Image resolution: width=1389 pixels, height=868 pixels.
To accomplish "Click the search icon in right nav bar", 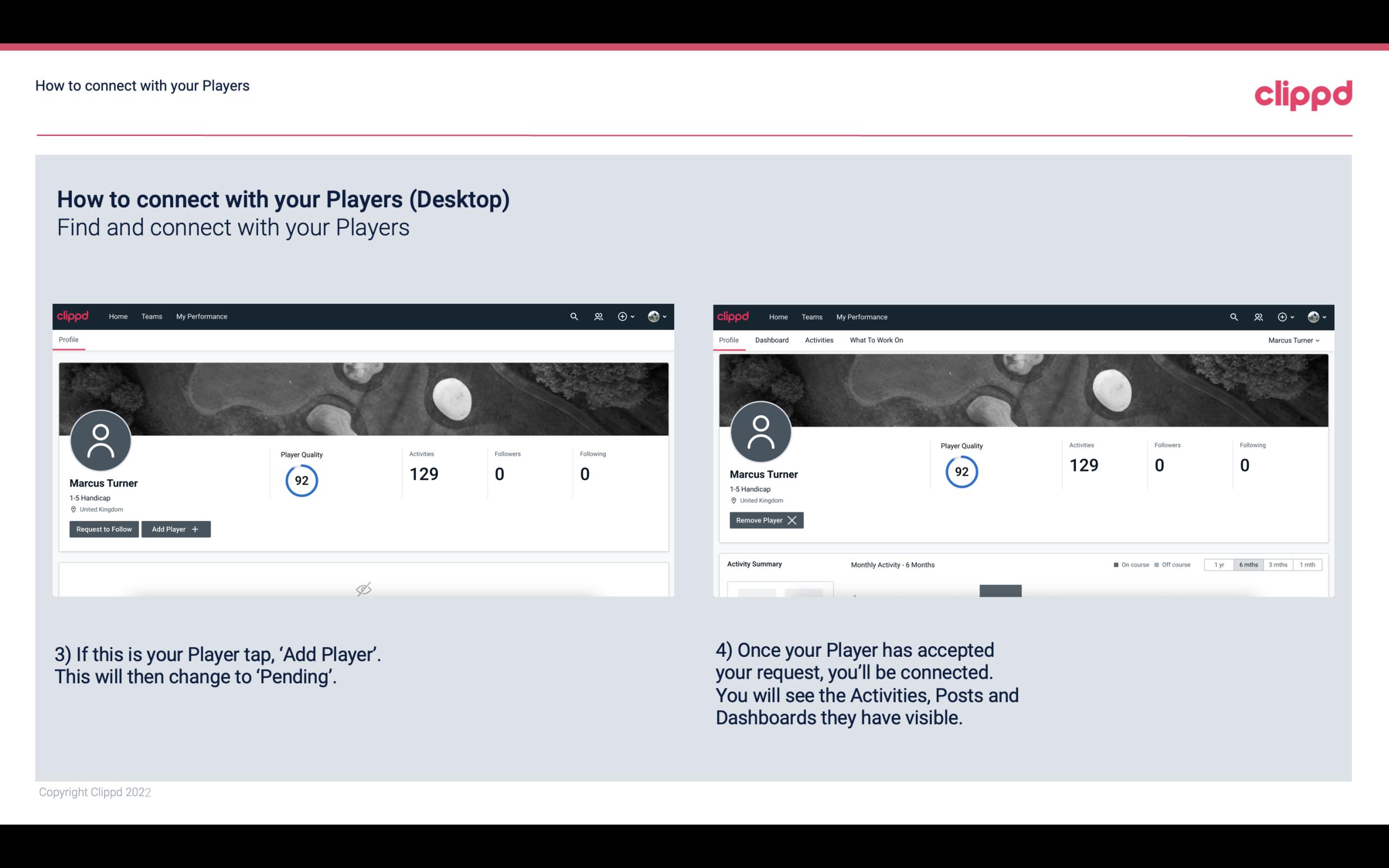I will tap(1232, 316).
